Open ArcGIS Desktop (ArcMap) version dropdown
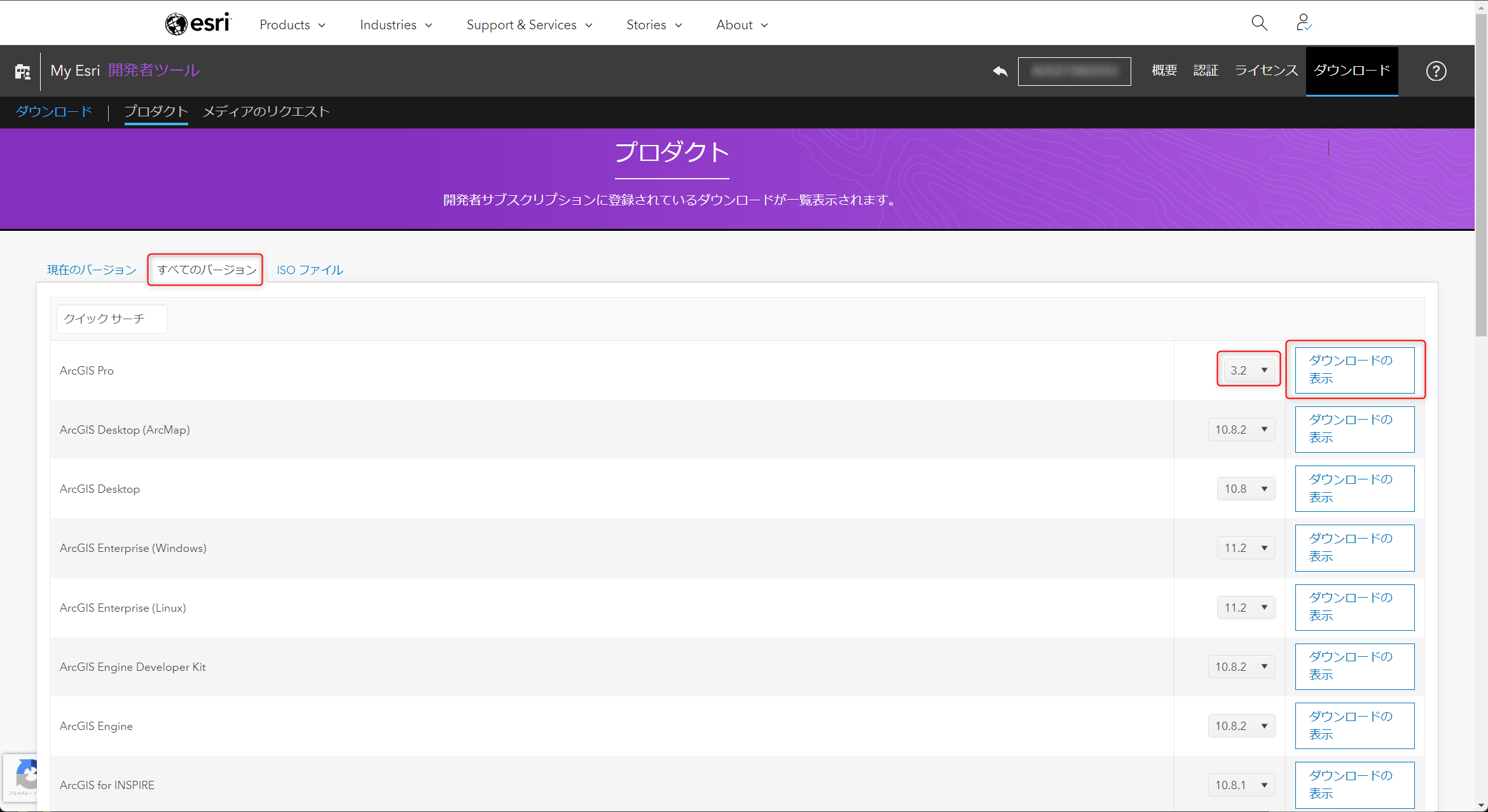 click(1242, 430)
